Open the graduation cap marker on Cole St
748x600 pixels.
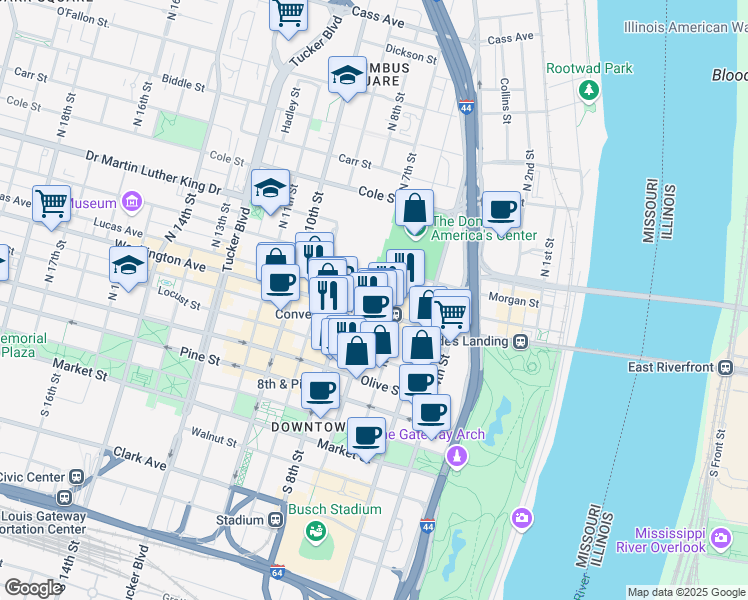pos(270,191)
